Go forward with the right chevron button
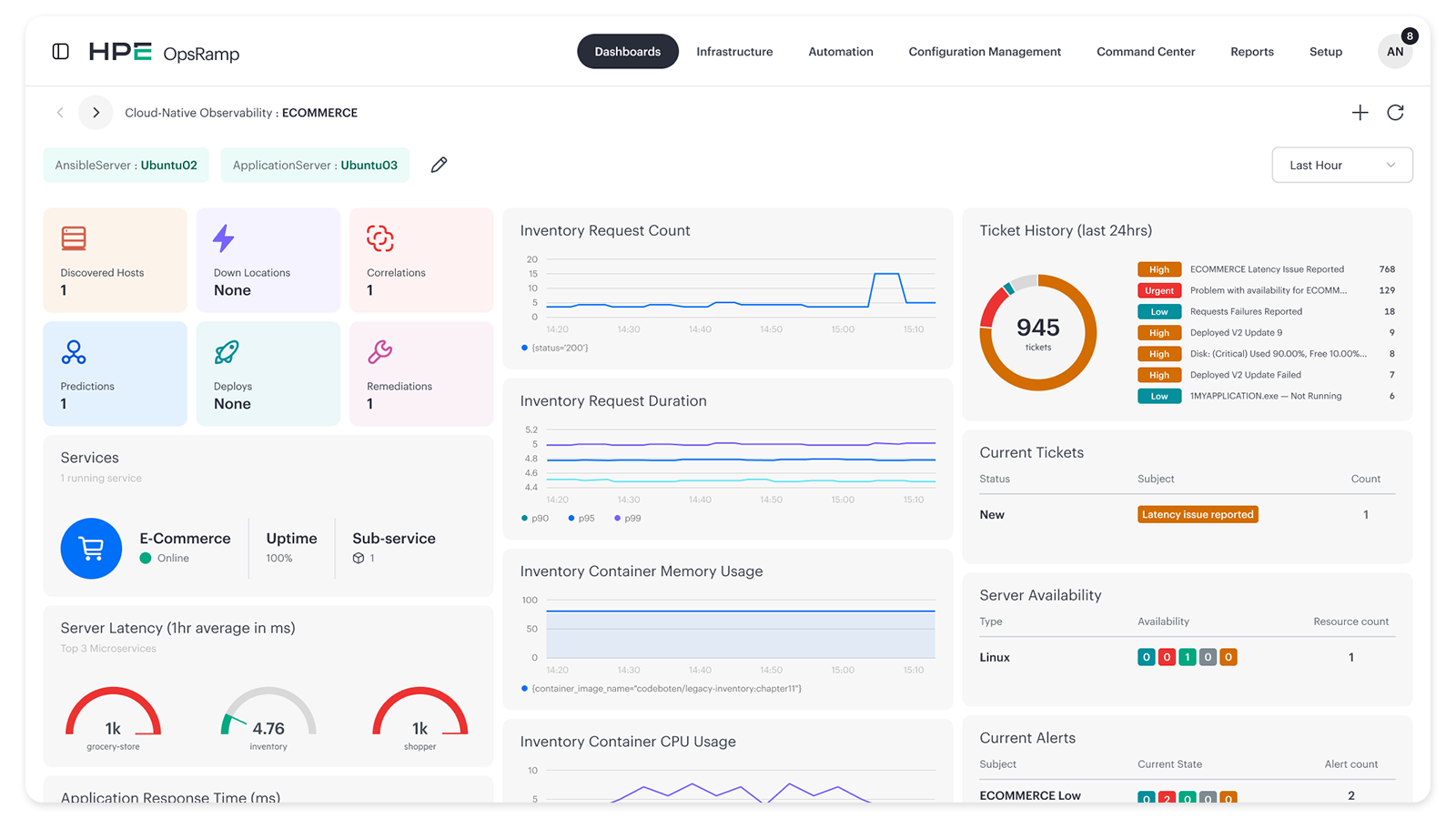The width and height of the screenshot is (1456, 819). pyautogui.click(x=96, y=113)
